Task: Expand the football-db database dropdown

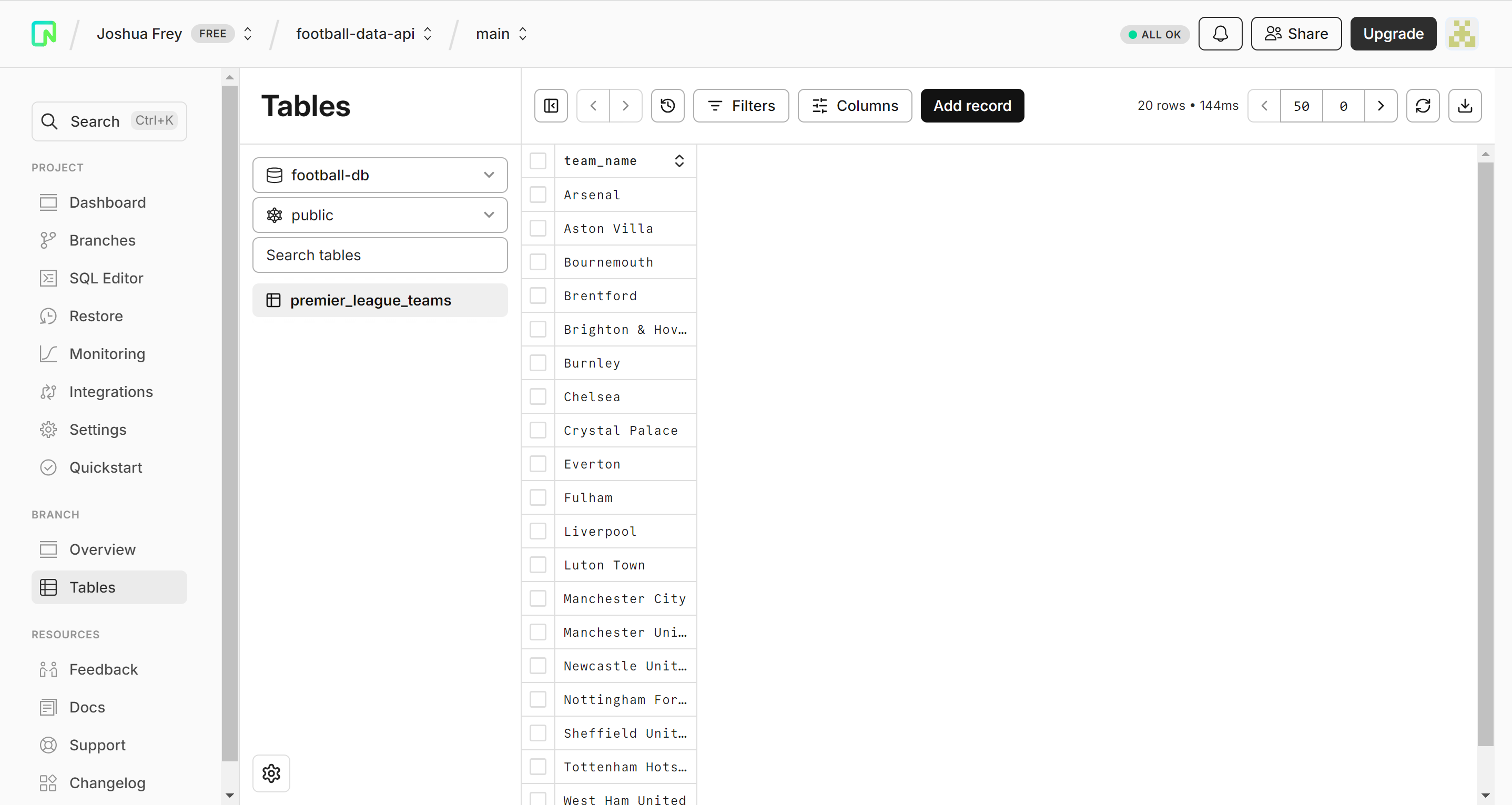Action: (x=380, y=175)
